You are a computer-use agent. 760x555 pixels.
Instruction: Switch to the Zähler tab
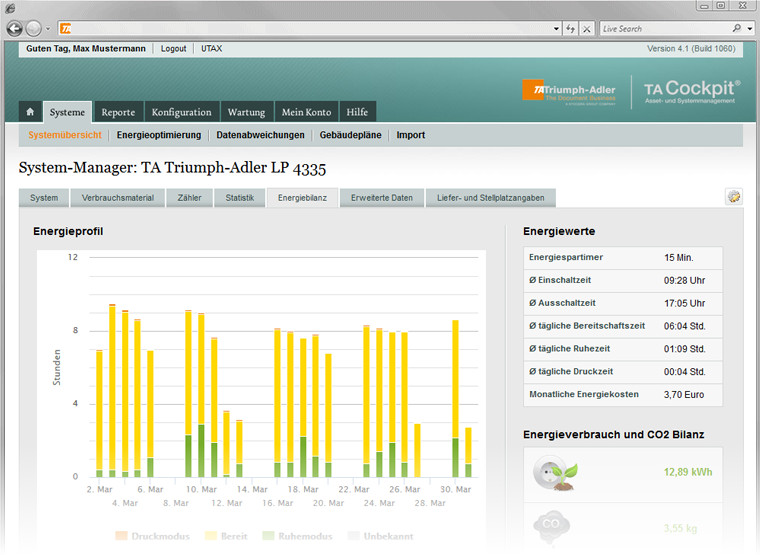pyautogui.click(x=189, y=198)
